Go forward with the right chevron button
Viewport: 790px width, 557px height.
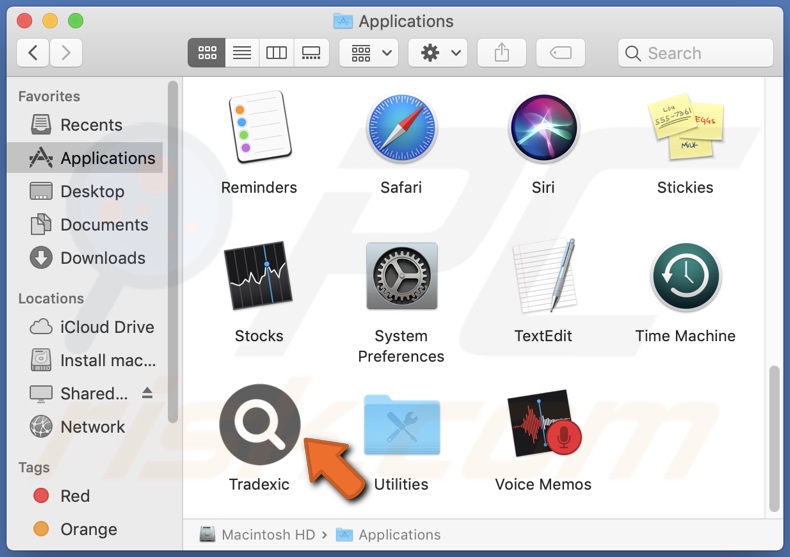point(65,52)
